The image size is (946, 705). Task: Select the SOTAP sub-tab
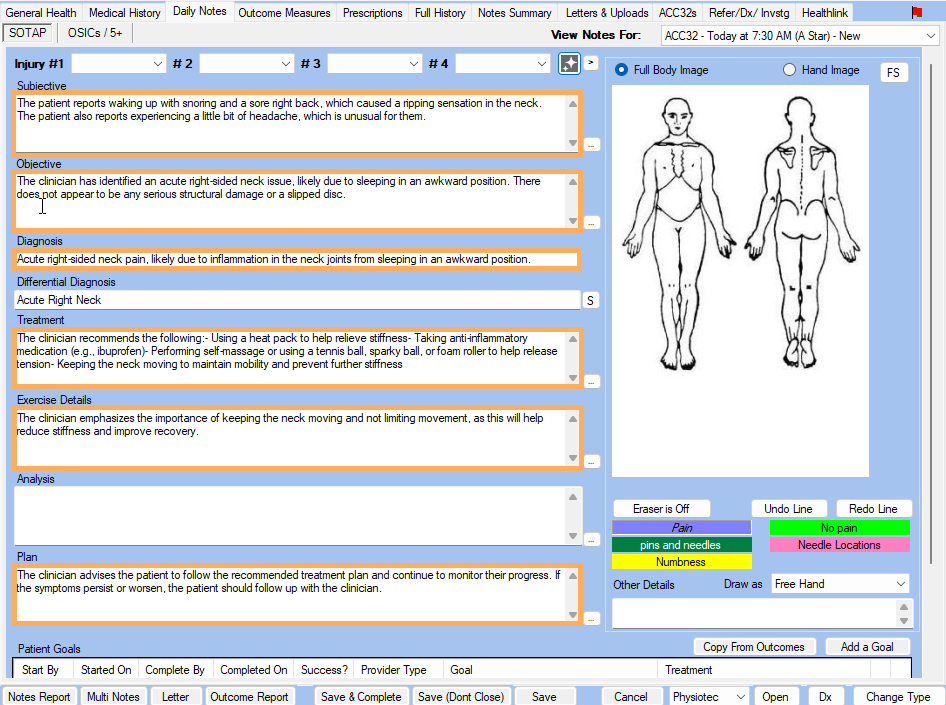28,33
